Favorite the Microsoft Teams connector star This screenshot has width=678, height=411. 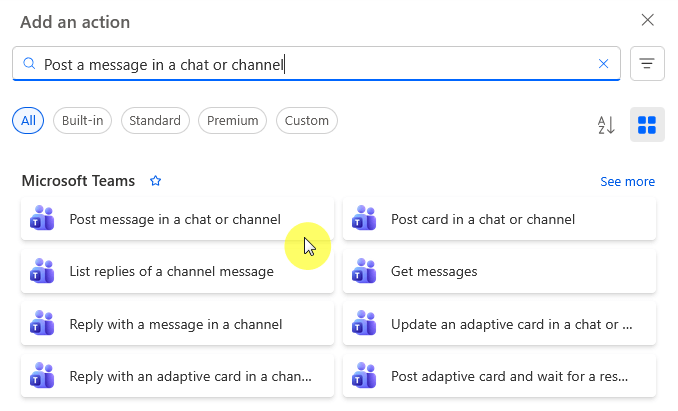[x=155, y=181]
